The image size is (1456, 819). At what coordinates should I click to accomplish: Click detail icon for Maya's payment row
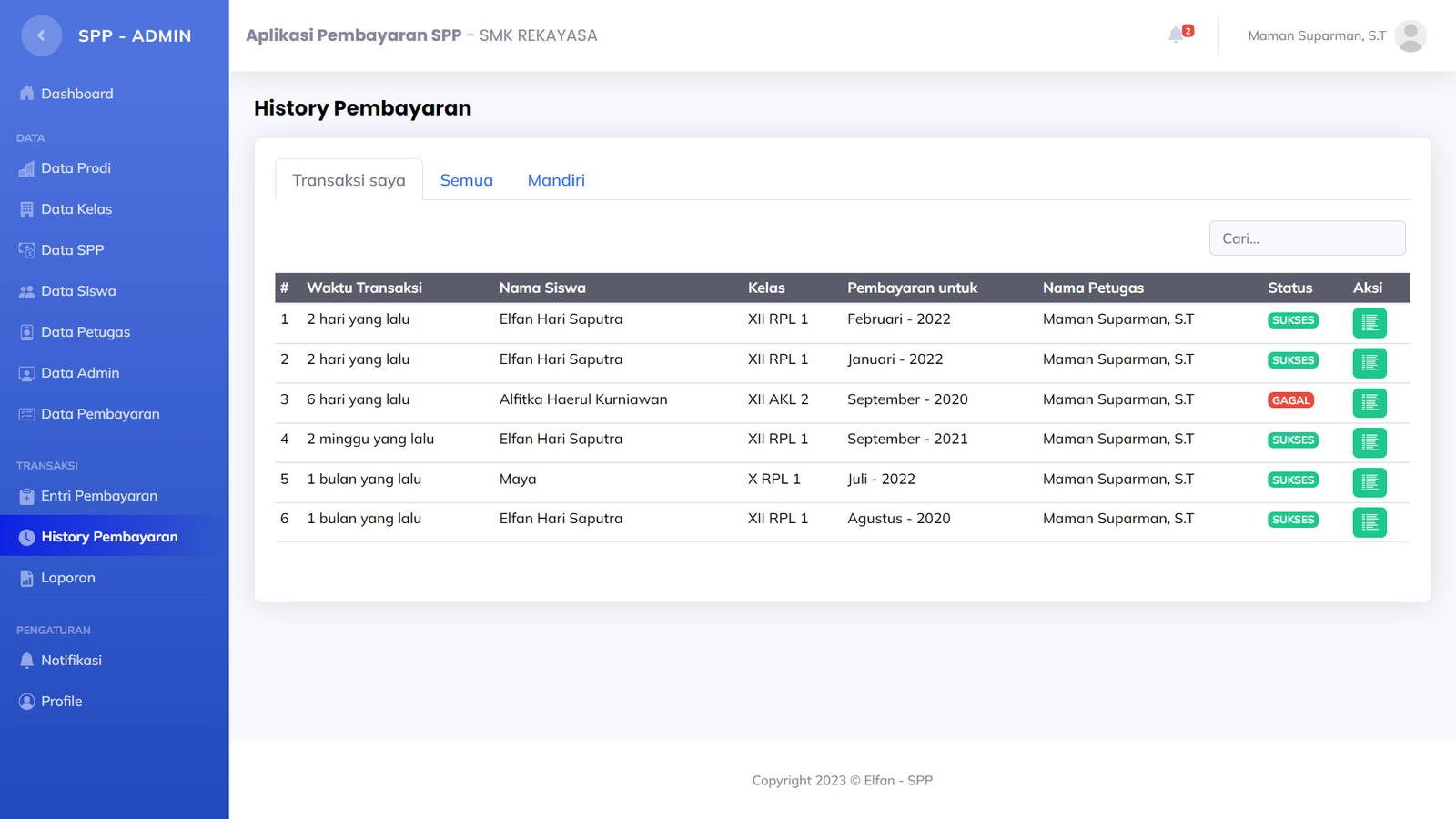1369,482
